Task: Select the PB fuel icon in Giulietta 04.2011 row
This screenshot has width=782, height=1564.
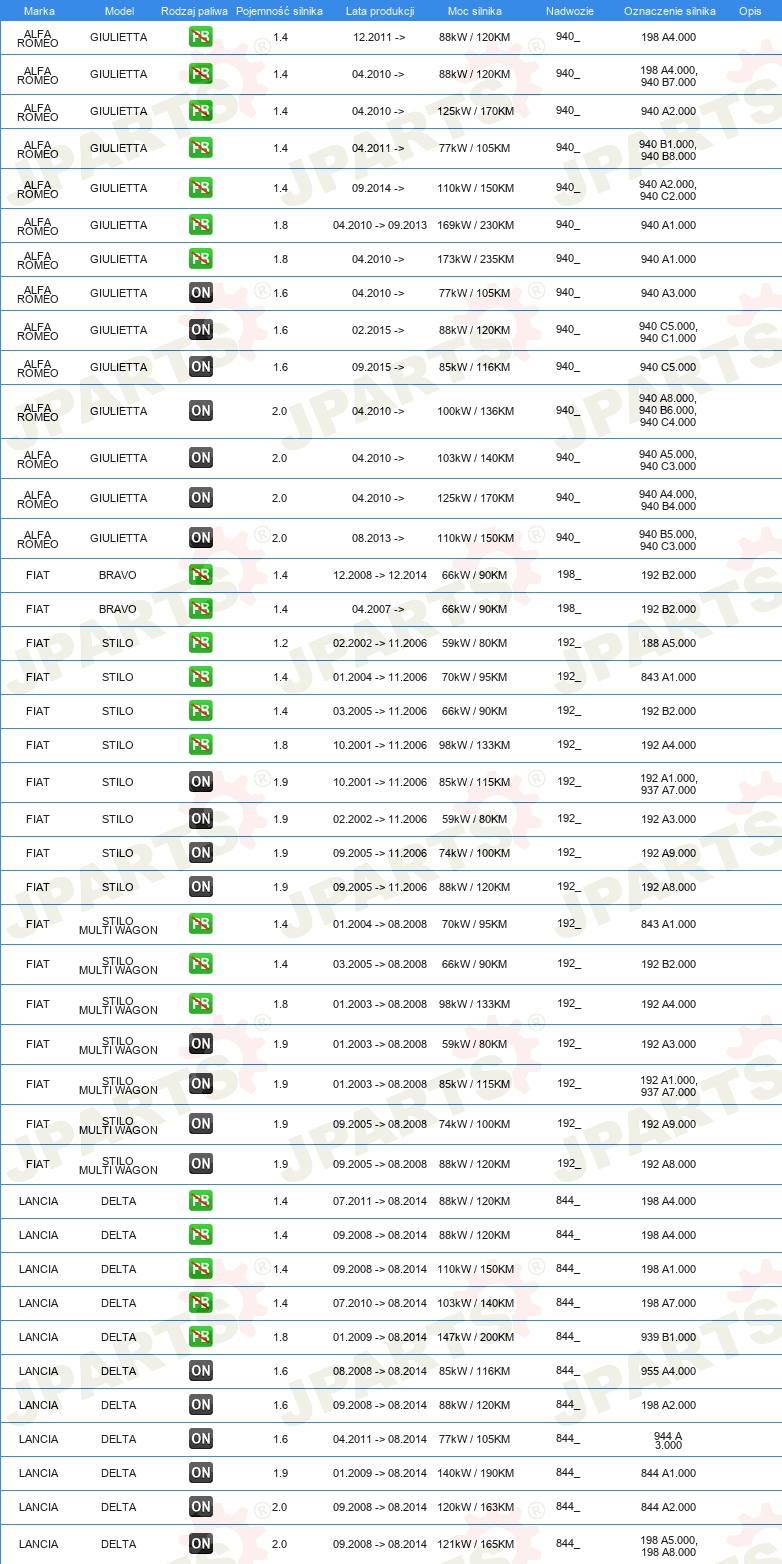Action: [201, 148]
